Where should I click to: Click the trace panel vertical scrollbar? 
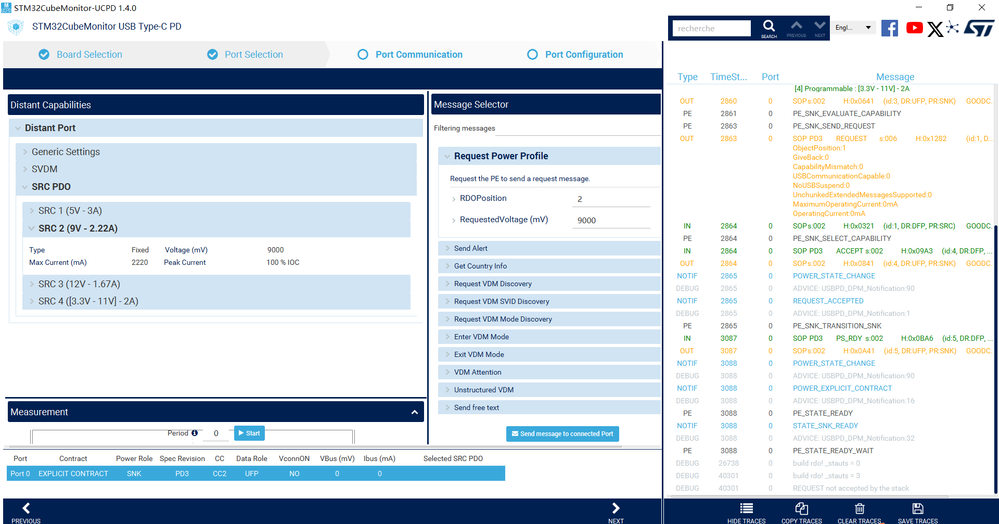point(995,360)
